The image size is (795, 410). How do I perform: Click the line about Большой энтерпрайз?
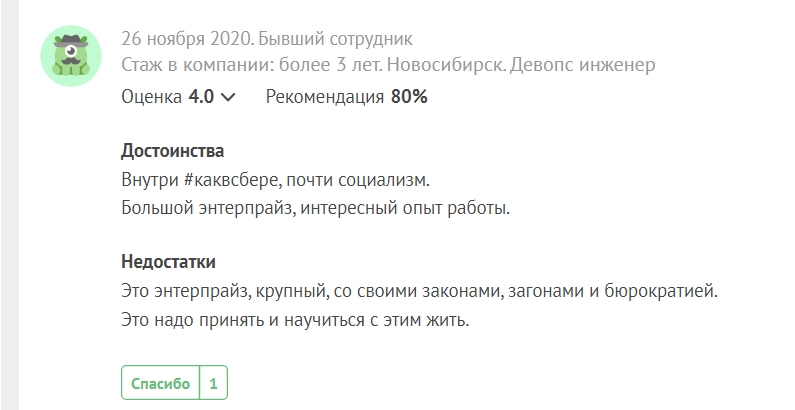click(x=315, y=209)
